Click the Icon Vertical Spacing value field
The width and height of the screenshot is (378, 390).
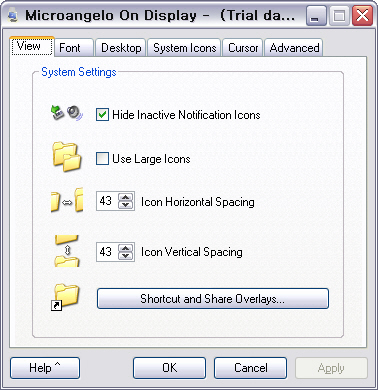coord(107,252)
